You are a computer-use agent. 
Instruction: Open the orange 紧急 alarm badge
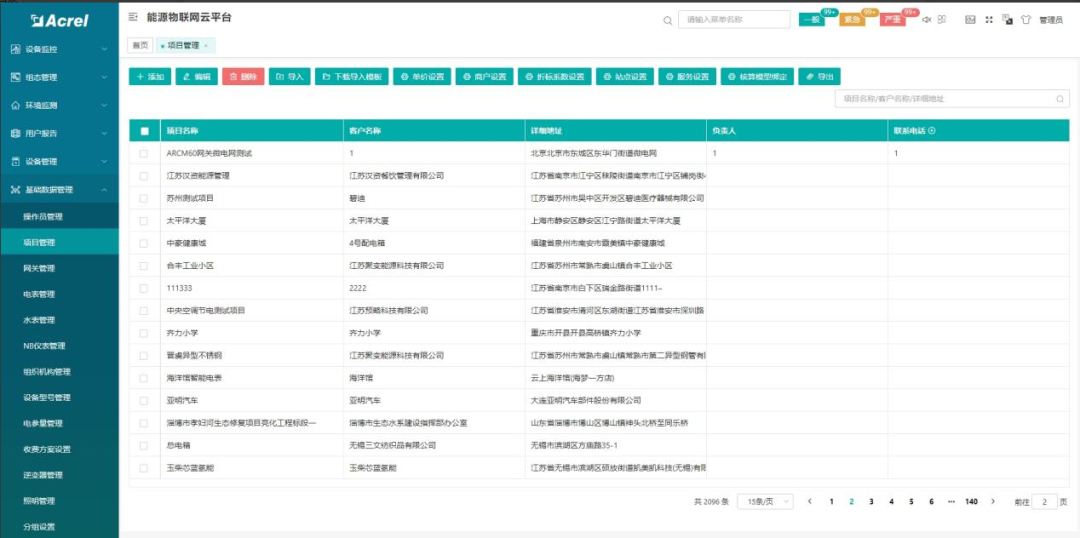(853, 20)
